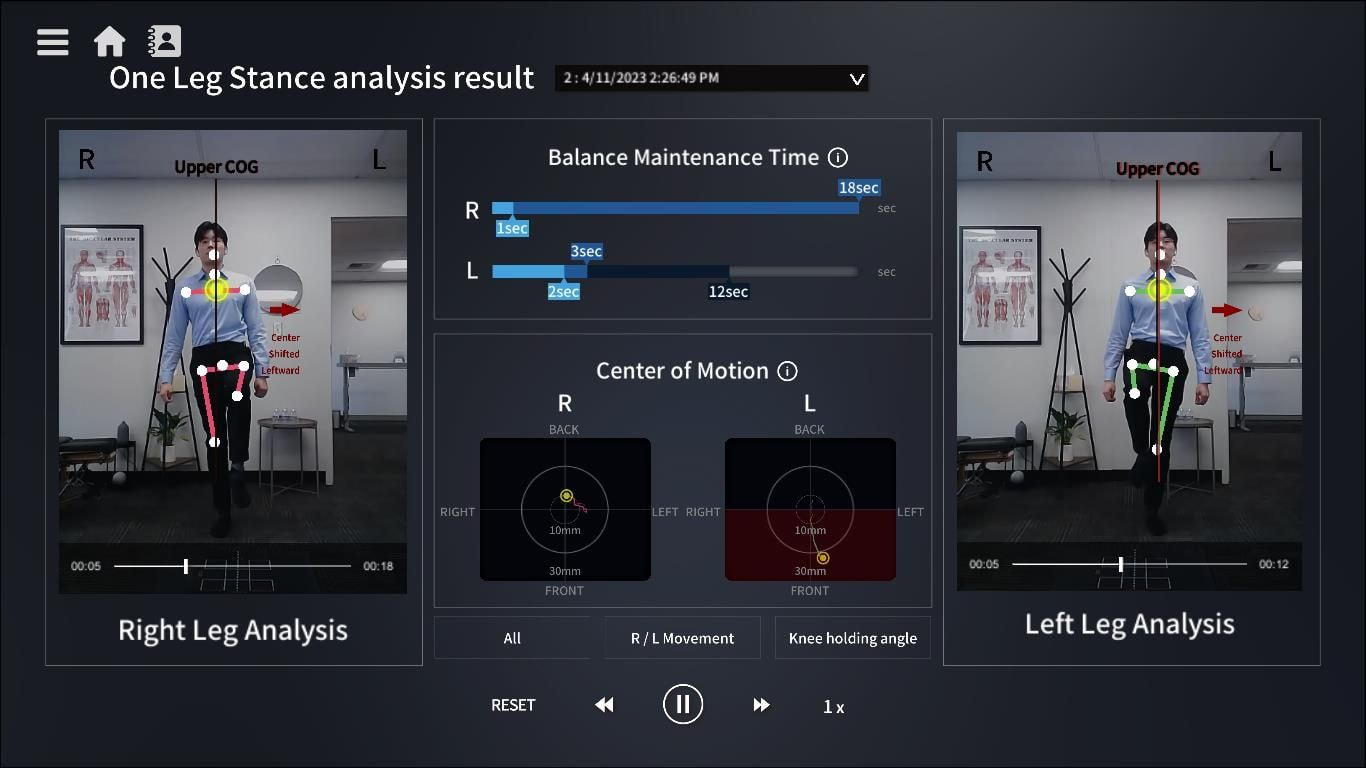Show Balance Maintenance Time info
Image resolution: width=1366 pixels, height=768 pixels.
point(838,157)
